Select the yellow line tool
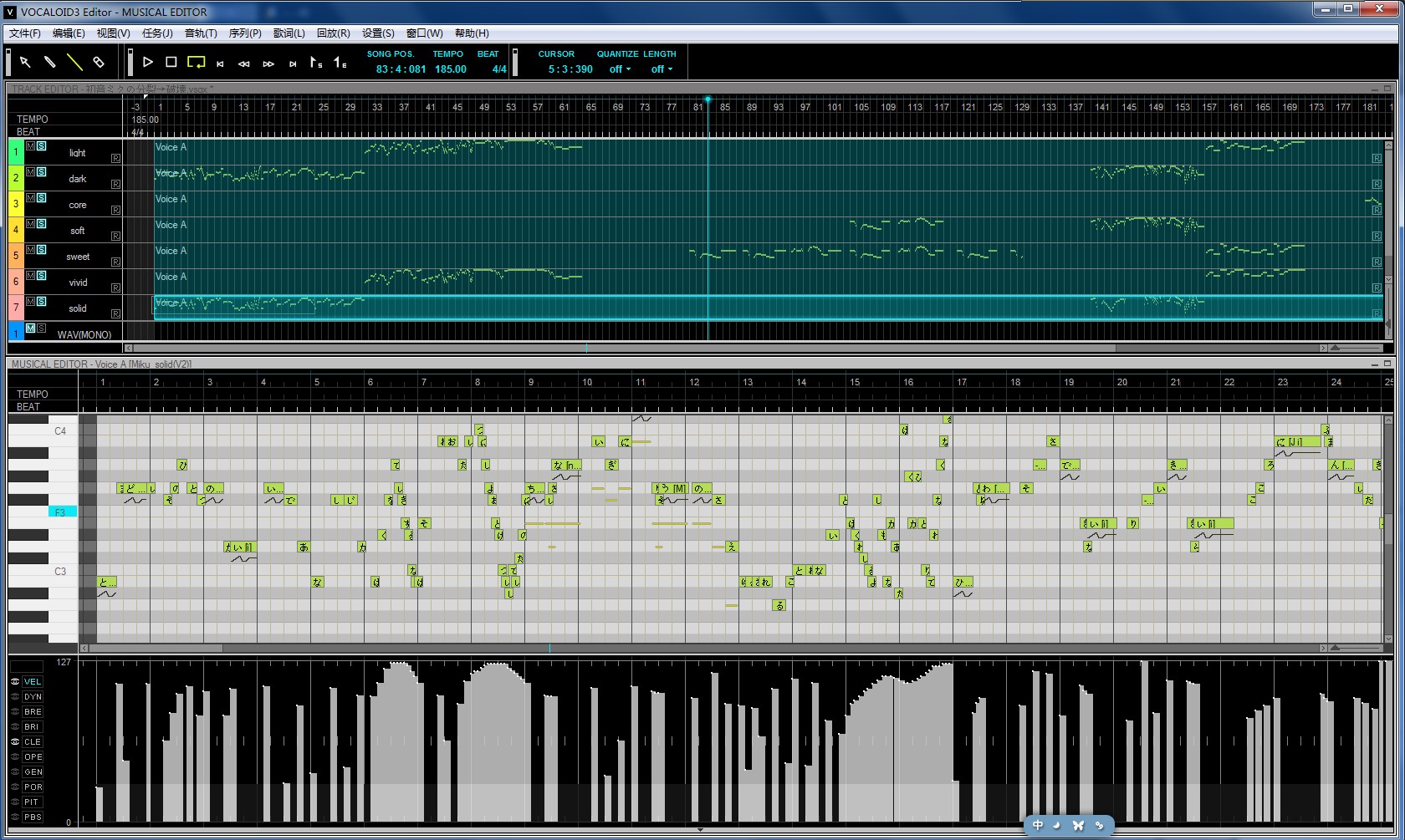 click(74, 62)
